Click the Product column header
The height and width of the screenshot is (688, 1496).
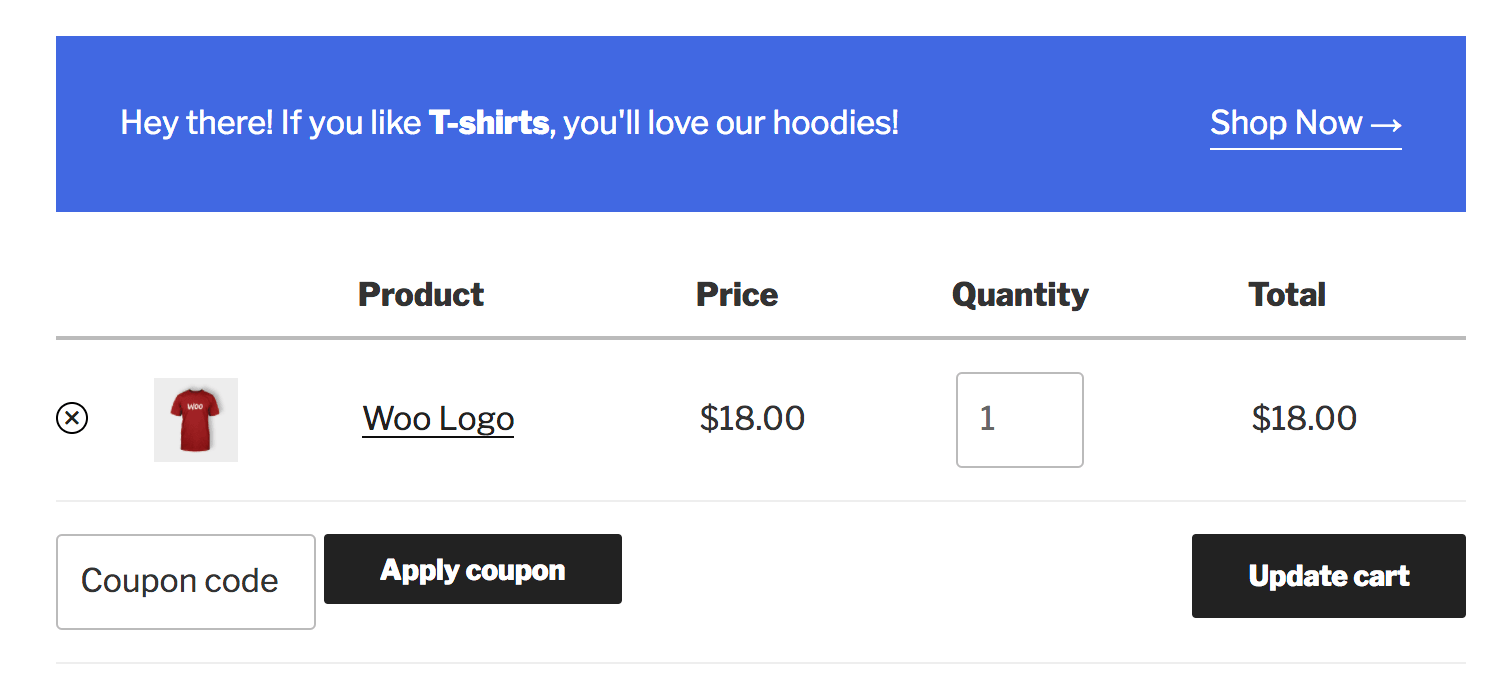click(420, 294)
